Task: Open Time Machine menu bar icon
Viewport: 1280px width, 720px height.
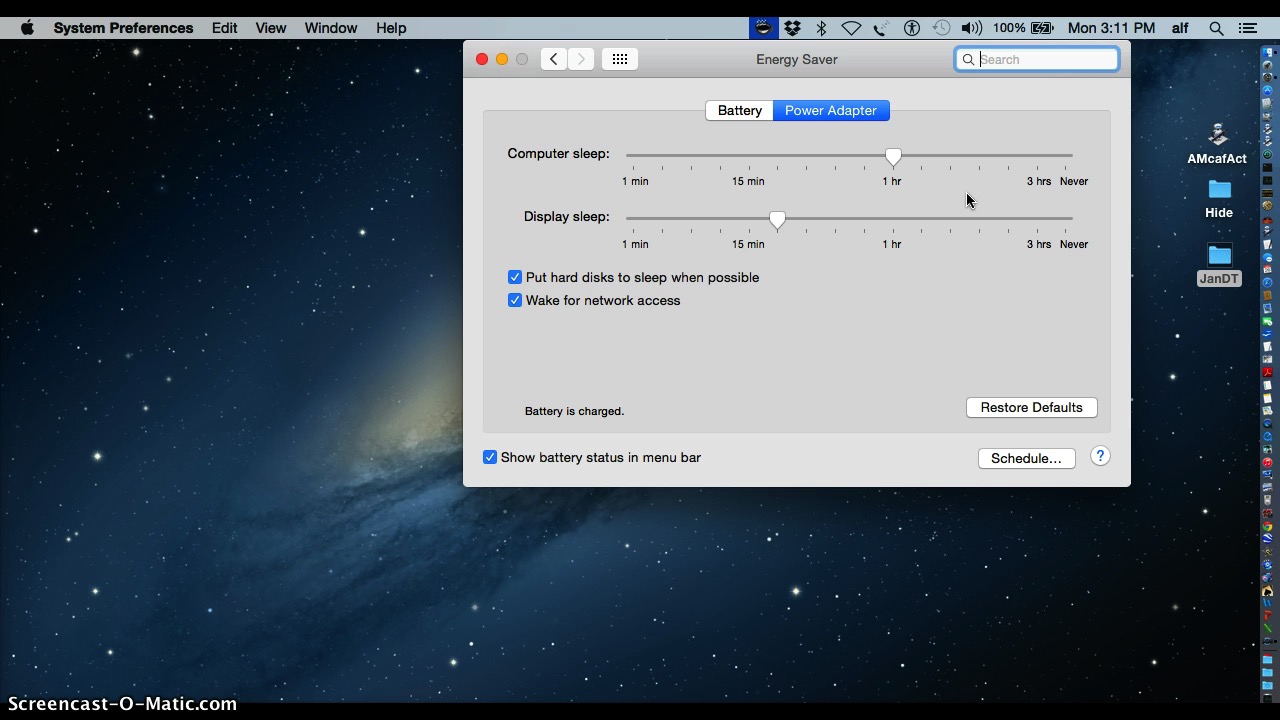Action: tap(941, 28)
